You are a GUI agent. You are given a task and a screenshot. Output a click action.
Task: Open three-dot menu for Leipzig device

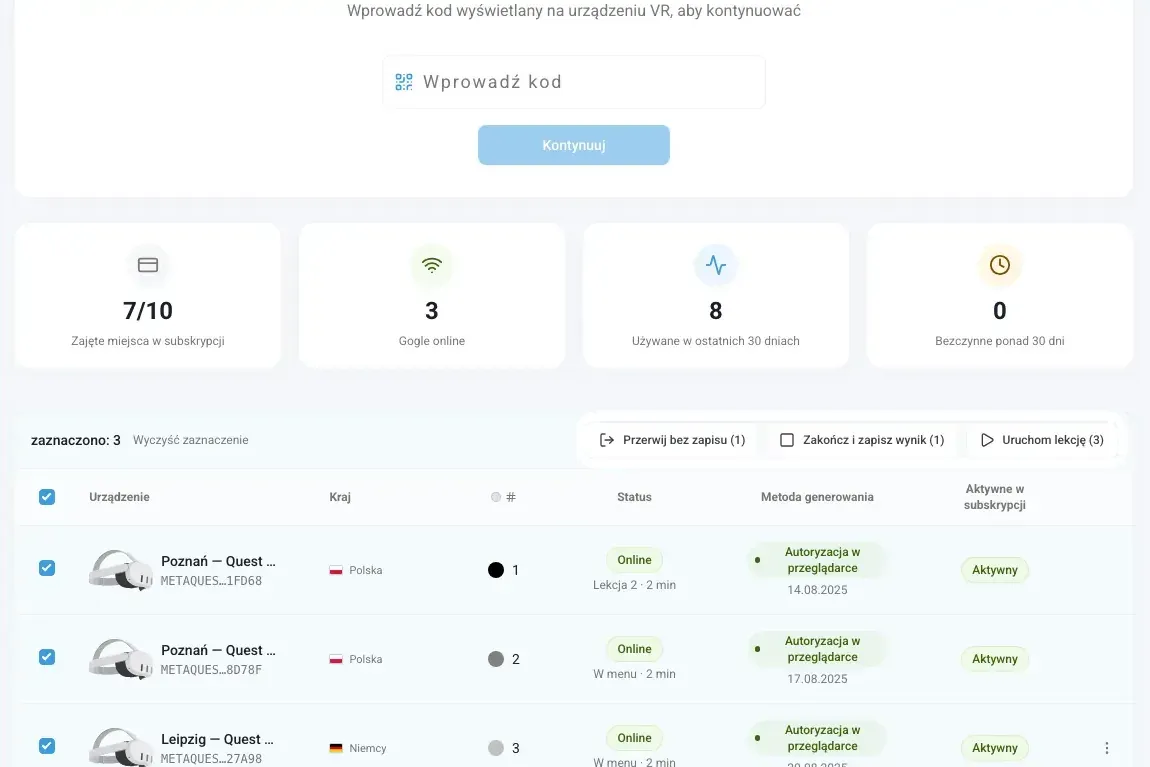pyautogui.click(x=1107, y=748)
